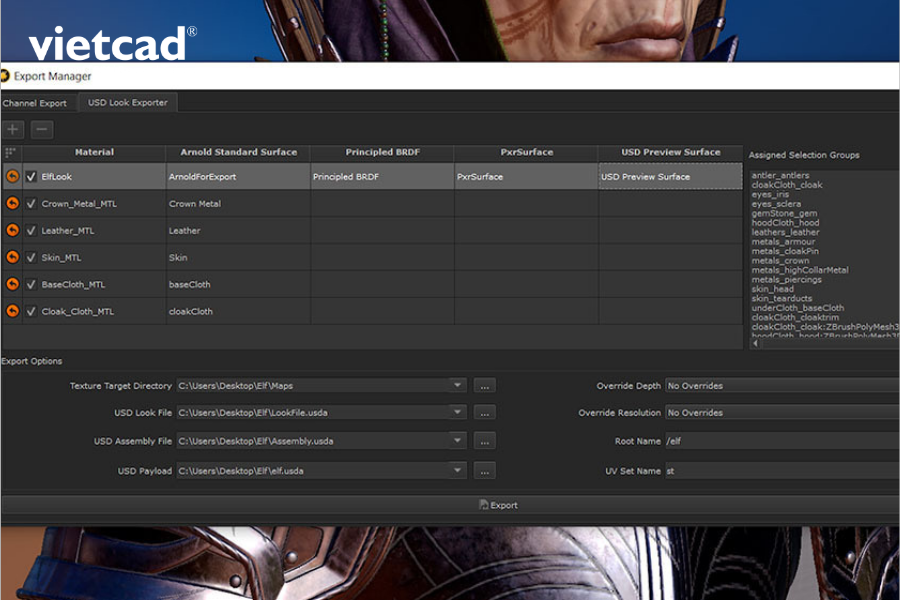
Task: Select PxrSurface cell in ElfLook row
Action: [x=526, y=177]
